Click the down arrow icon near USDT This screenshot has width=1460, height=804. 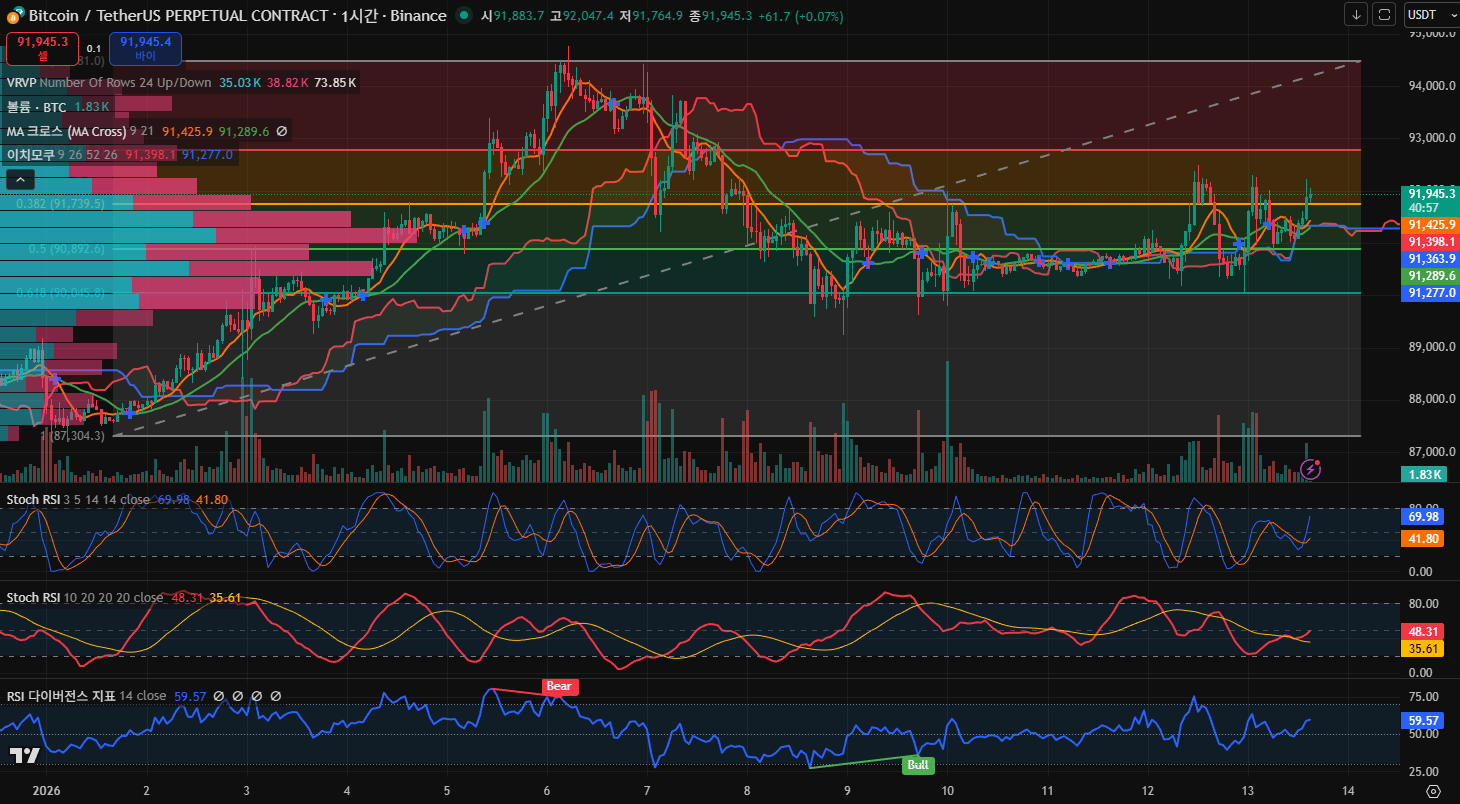coord(1356,14)
